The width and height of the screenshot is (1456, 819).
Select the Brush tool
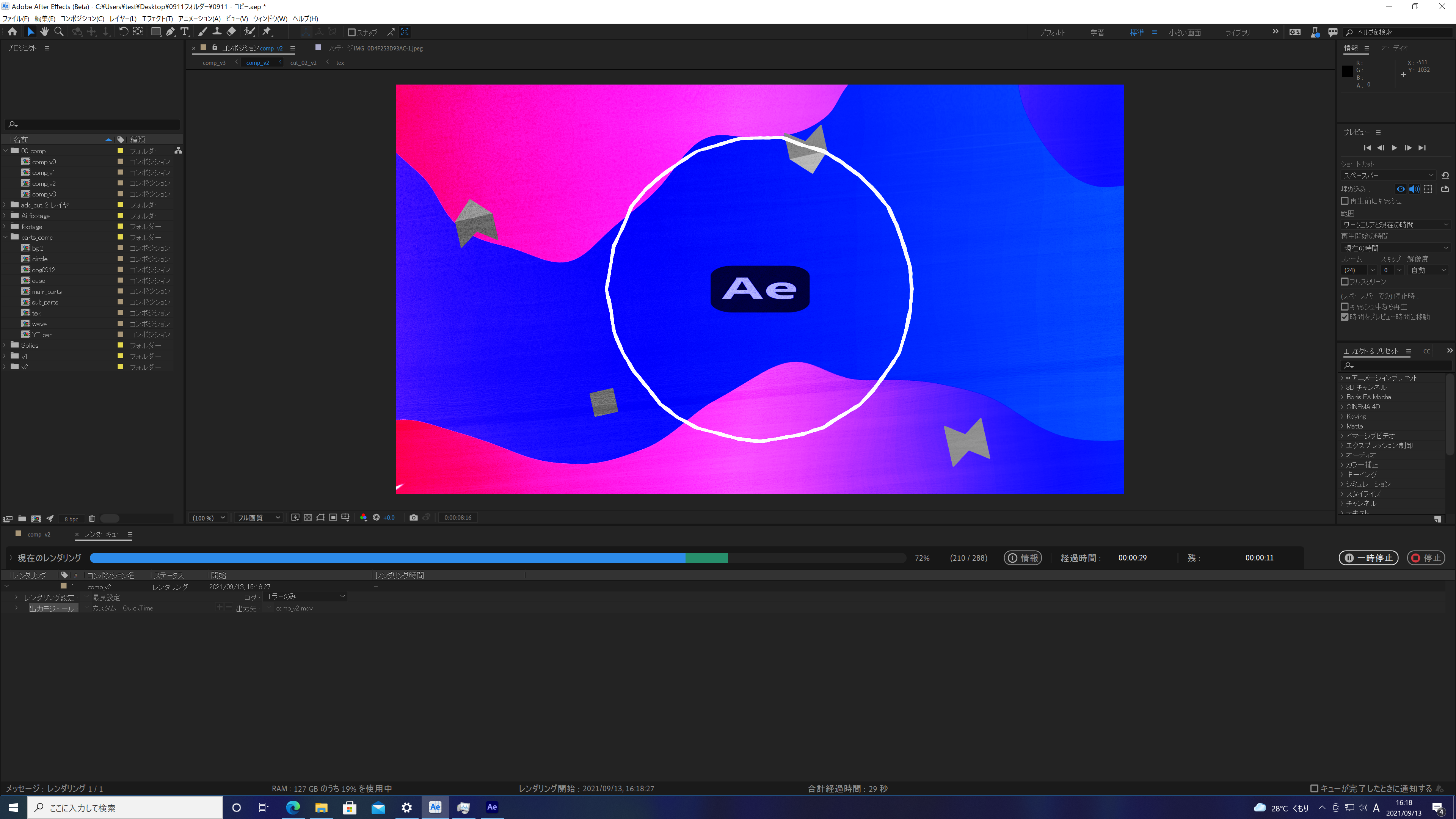click(x=202, y=31)
